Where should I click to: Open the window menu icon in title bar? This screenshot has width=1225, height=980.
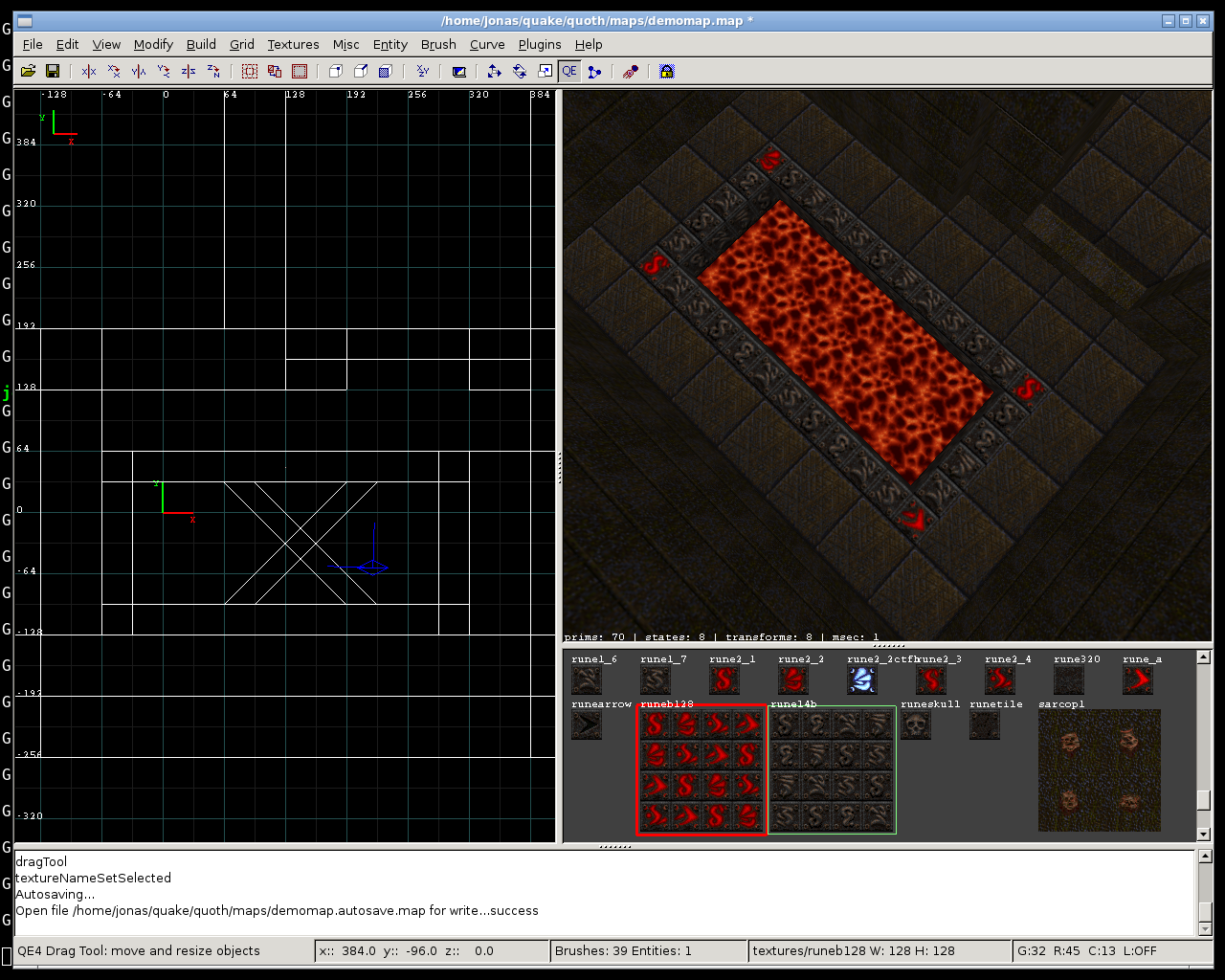25,21
